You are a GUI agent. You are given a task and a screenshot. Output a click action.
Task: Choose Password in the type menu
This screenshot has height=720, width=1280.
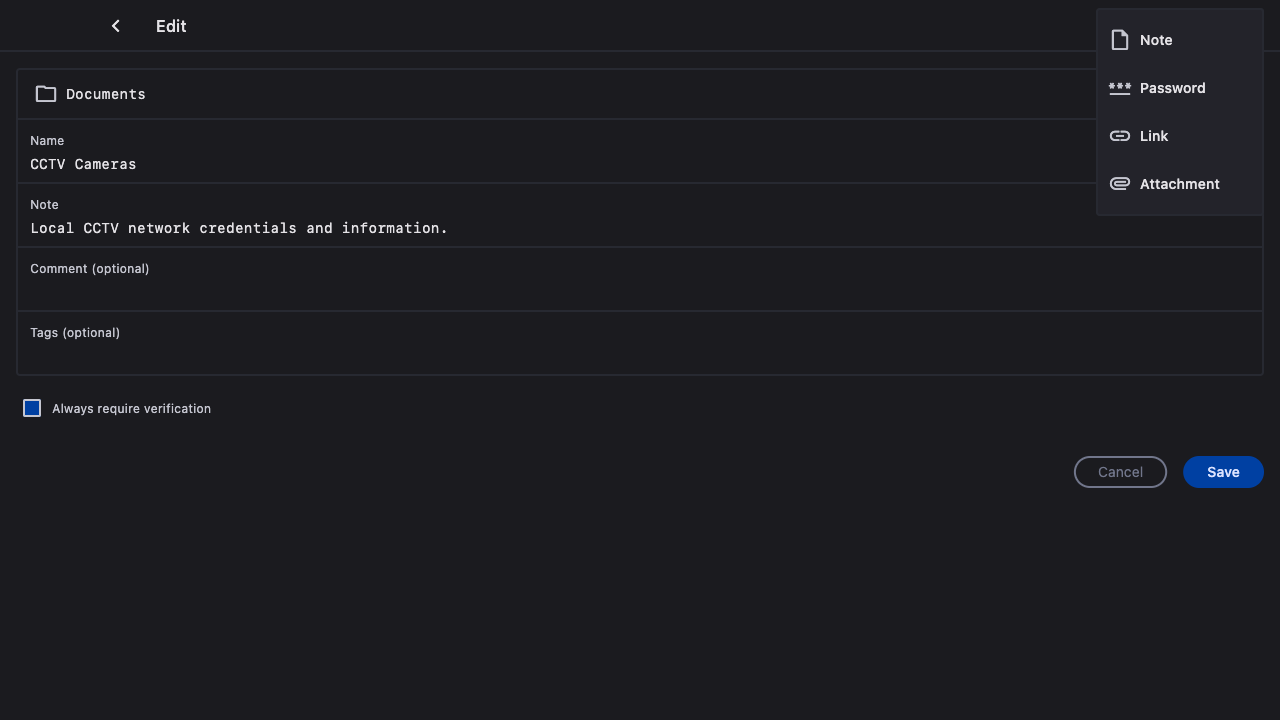[x=1172, y=88]
